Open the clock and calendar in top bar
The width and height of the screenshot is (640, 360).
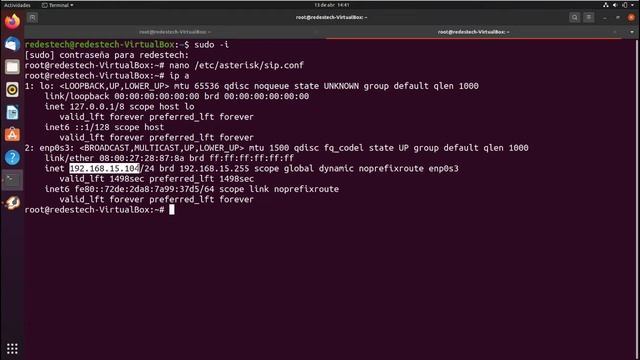pyautogui.click(x=331, y=5)
